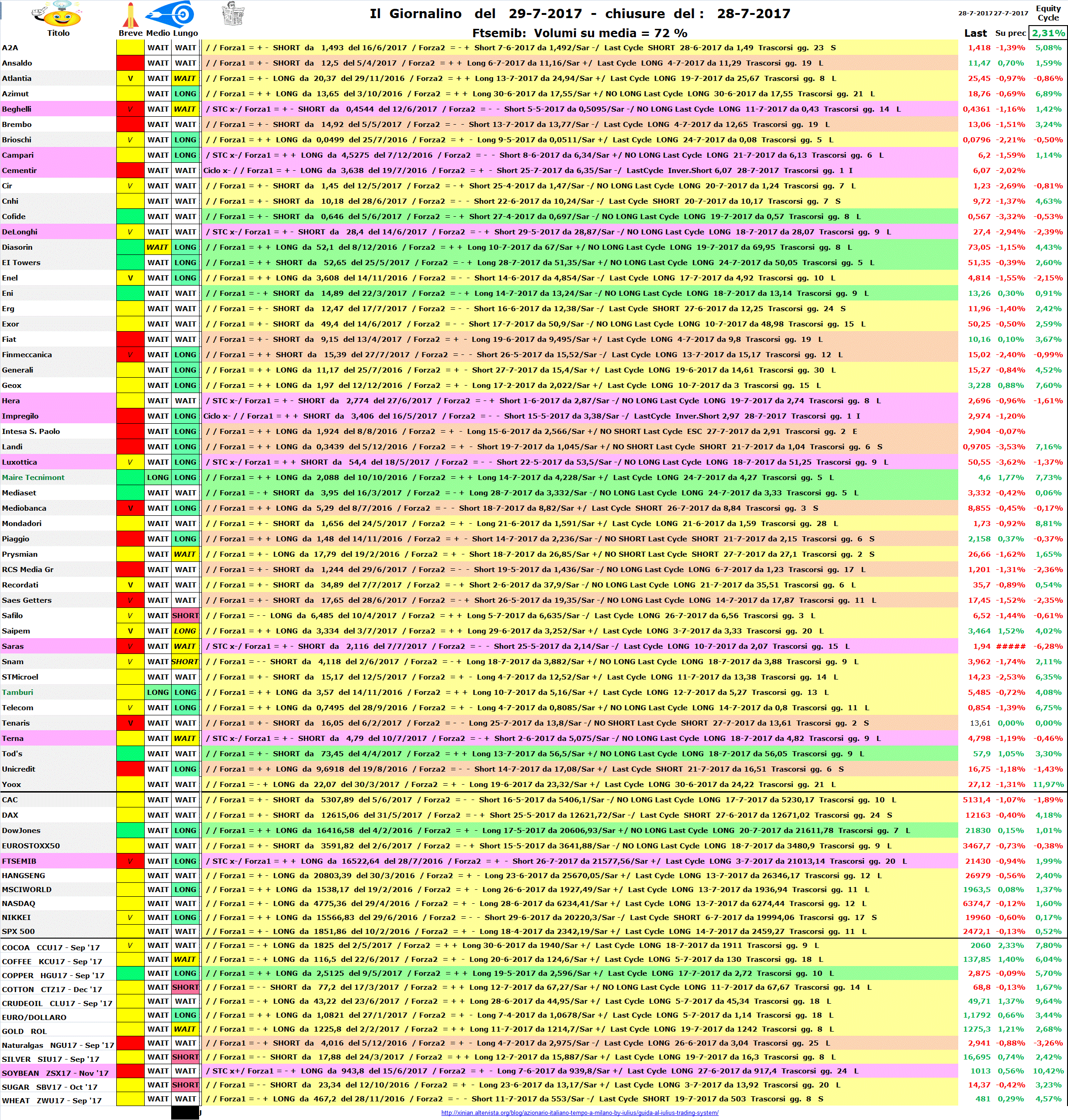Click the Titolo column header
The width and height of the screenshot is (1068, 1120).
point(58,33)
